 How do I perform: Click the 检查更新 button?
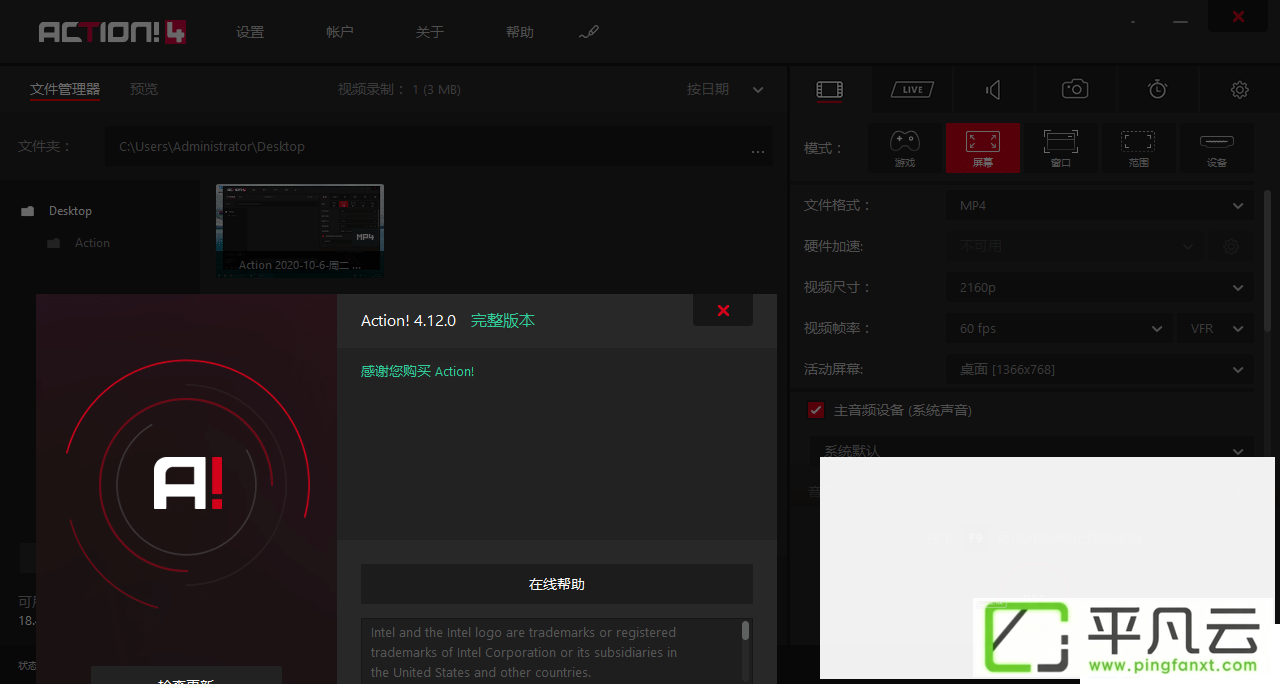(x=186, y=676)
